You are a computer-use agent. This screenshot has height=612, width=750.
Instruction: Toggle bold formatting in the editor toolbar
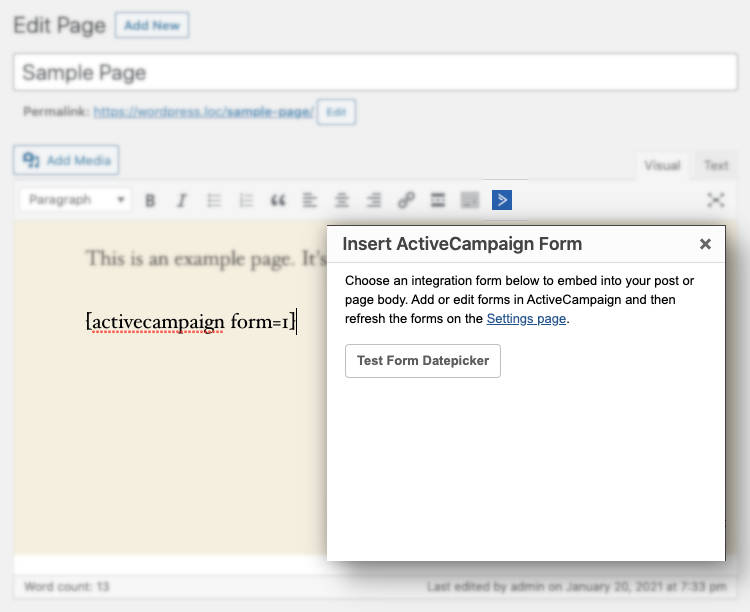150,200
